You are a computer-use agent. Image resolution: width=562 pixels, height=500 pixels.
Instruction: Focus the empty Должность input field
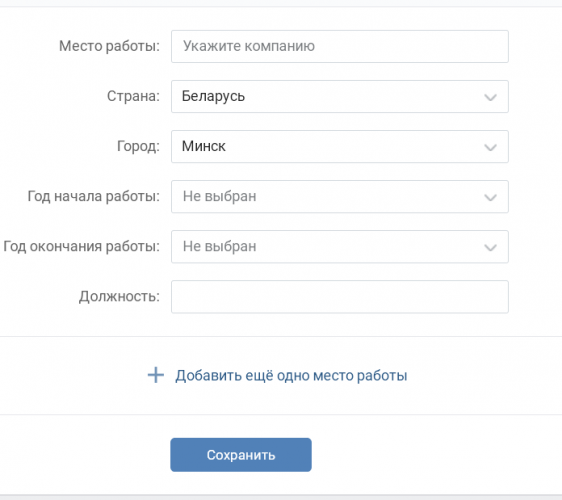340,297
